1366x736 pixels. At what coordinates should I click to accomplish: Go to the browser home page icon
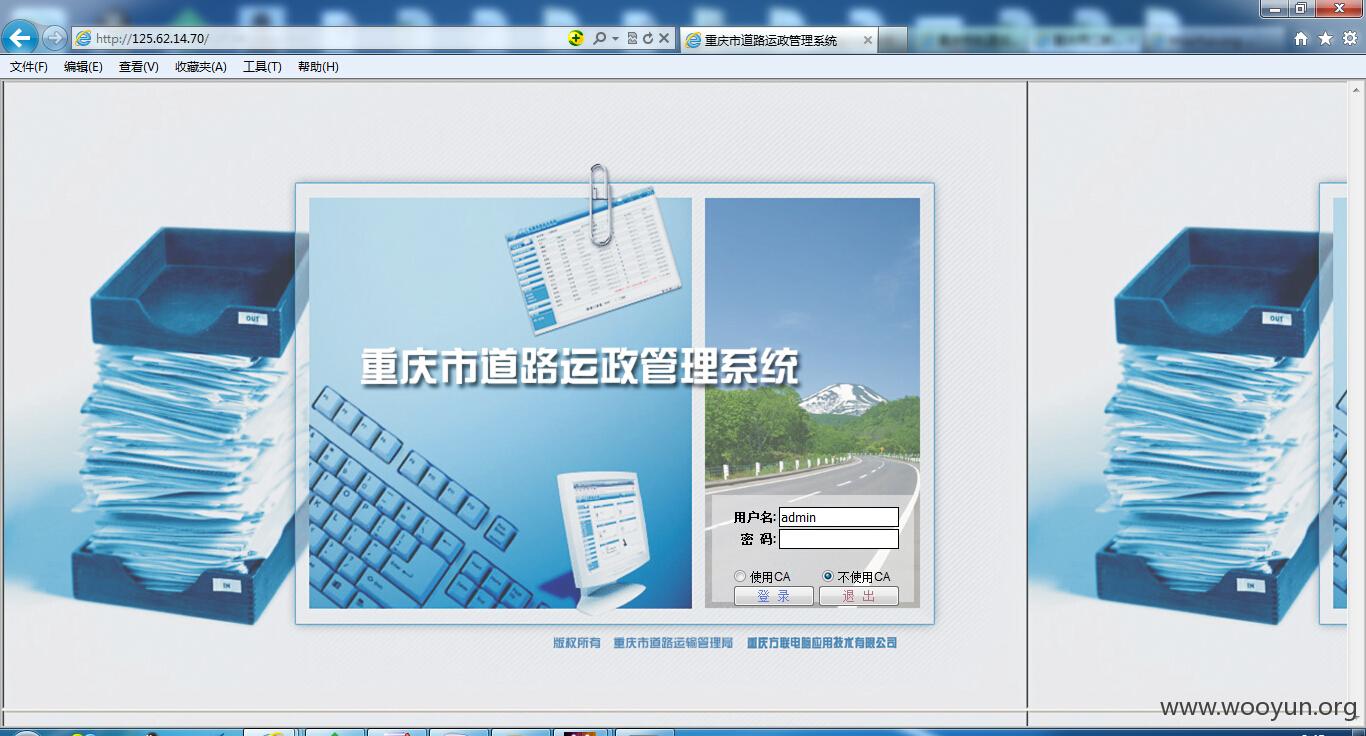pyautogui.click(x=1301, y=38)
